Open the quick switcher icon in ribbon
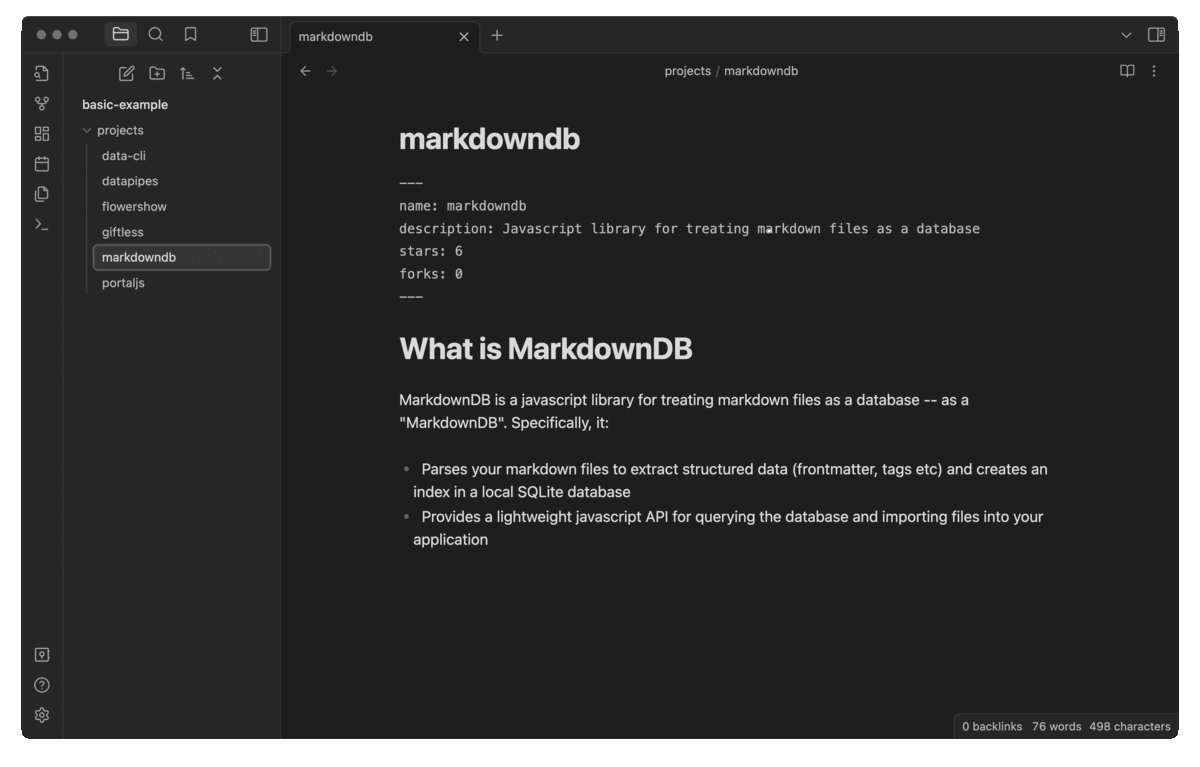Viewport: 1200px width, 767px height. pos(42,73)
